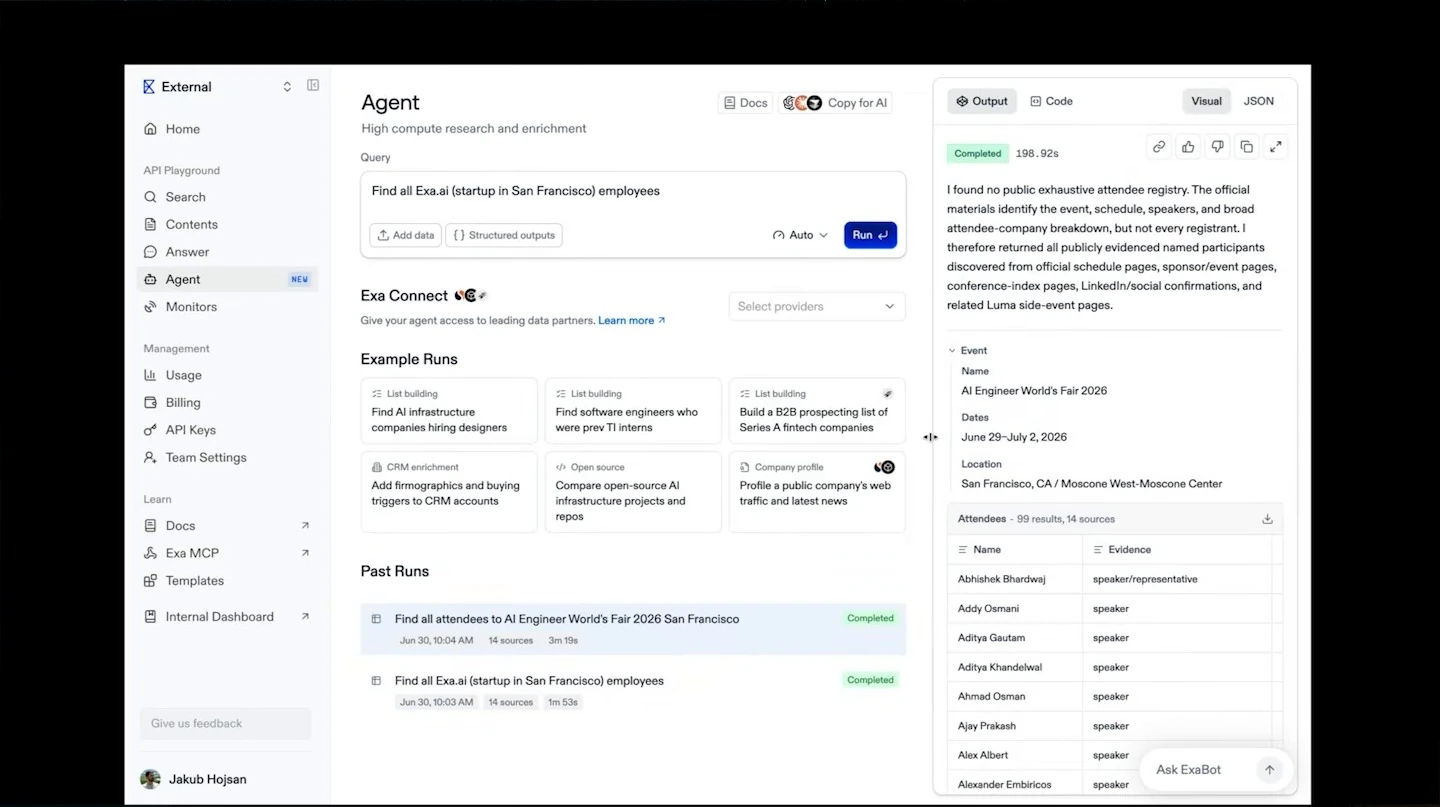The width and height of the screenshot is (1440, 807).
Task: Copy the output link icon
Action: [1159, 147]
